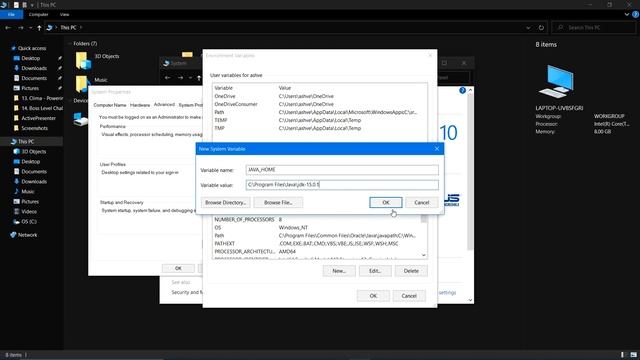Open File Explorer help icon

coord(636,14)
